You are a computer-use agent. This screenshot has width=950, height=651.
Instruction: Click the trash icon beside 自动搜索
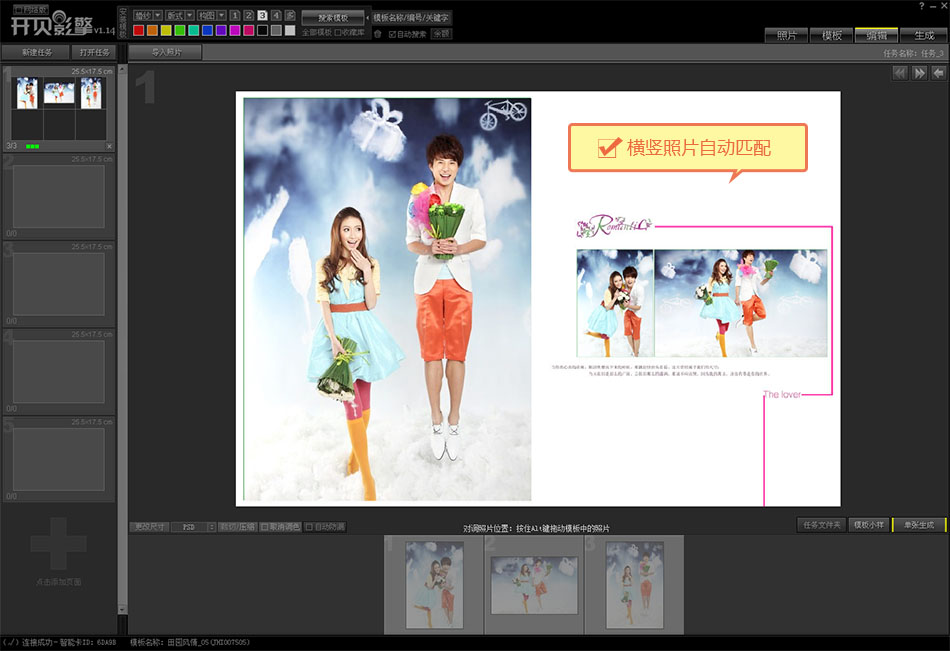point(378,33)
